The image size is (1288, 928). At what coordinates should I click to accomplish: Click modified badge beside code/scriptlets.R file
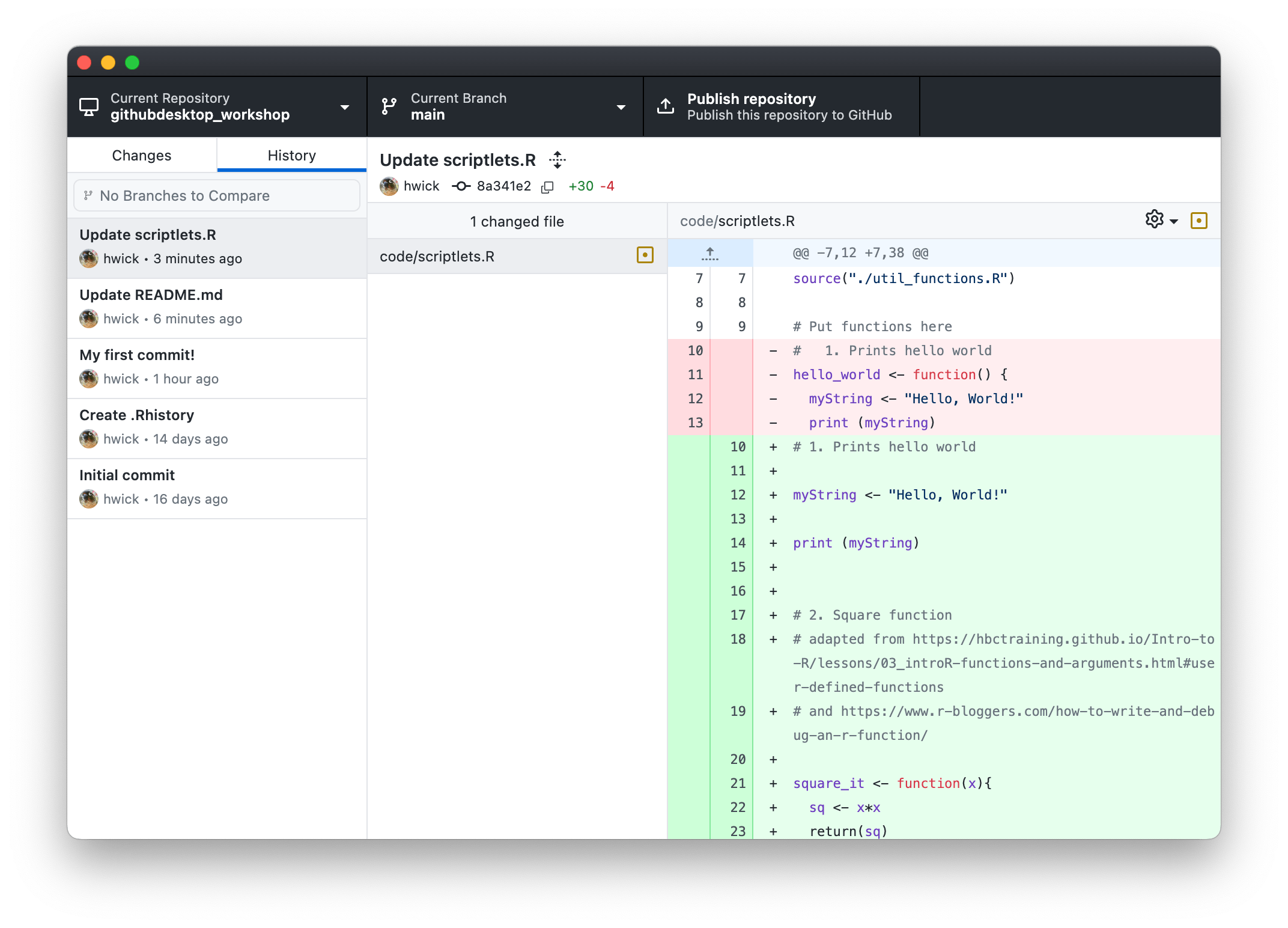[645, 255]
